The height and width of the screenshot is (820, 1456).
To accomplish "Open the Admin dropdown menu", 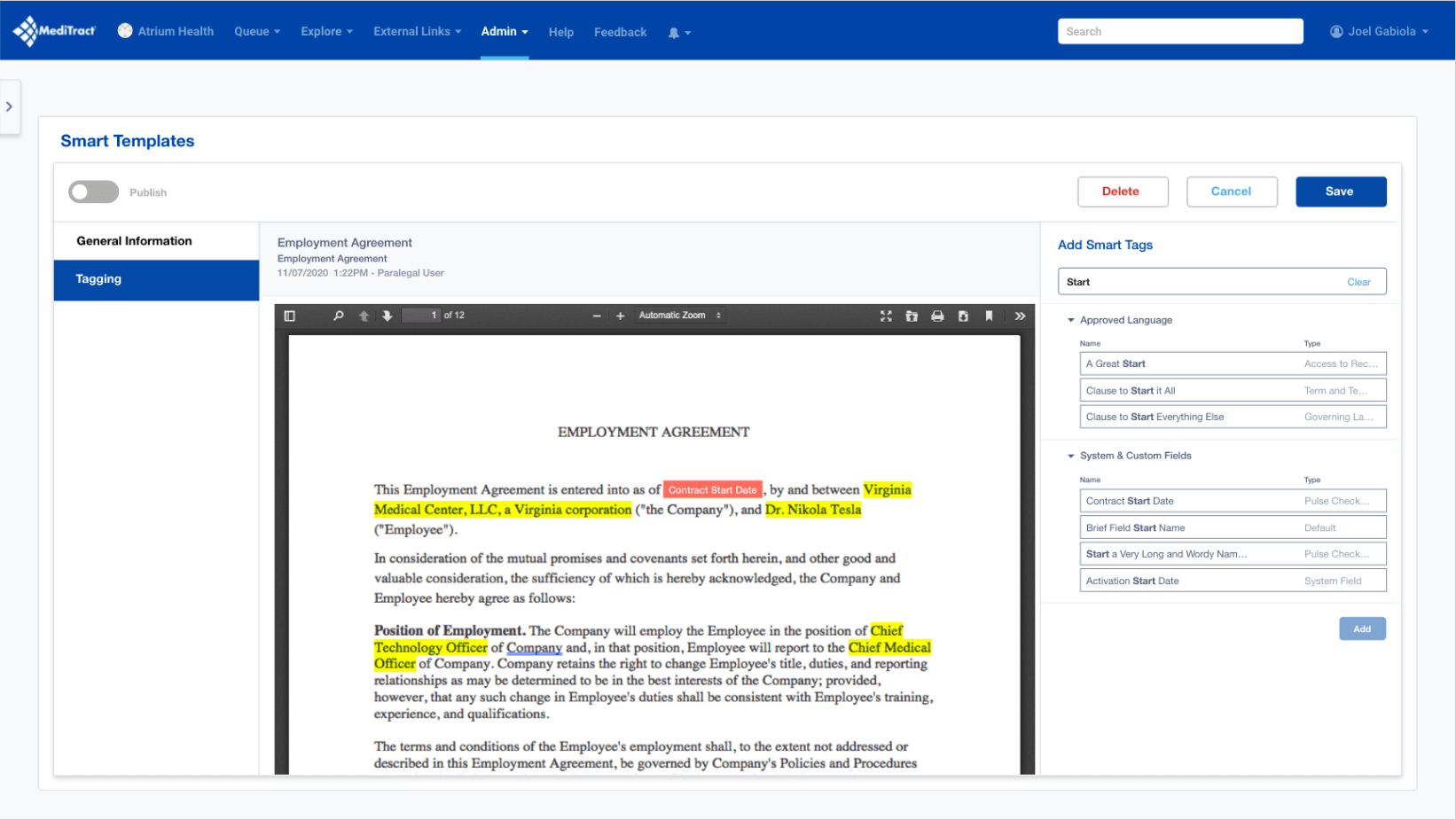I will [x=505, y=31].
